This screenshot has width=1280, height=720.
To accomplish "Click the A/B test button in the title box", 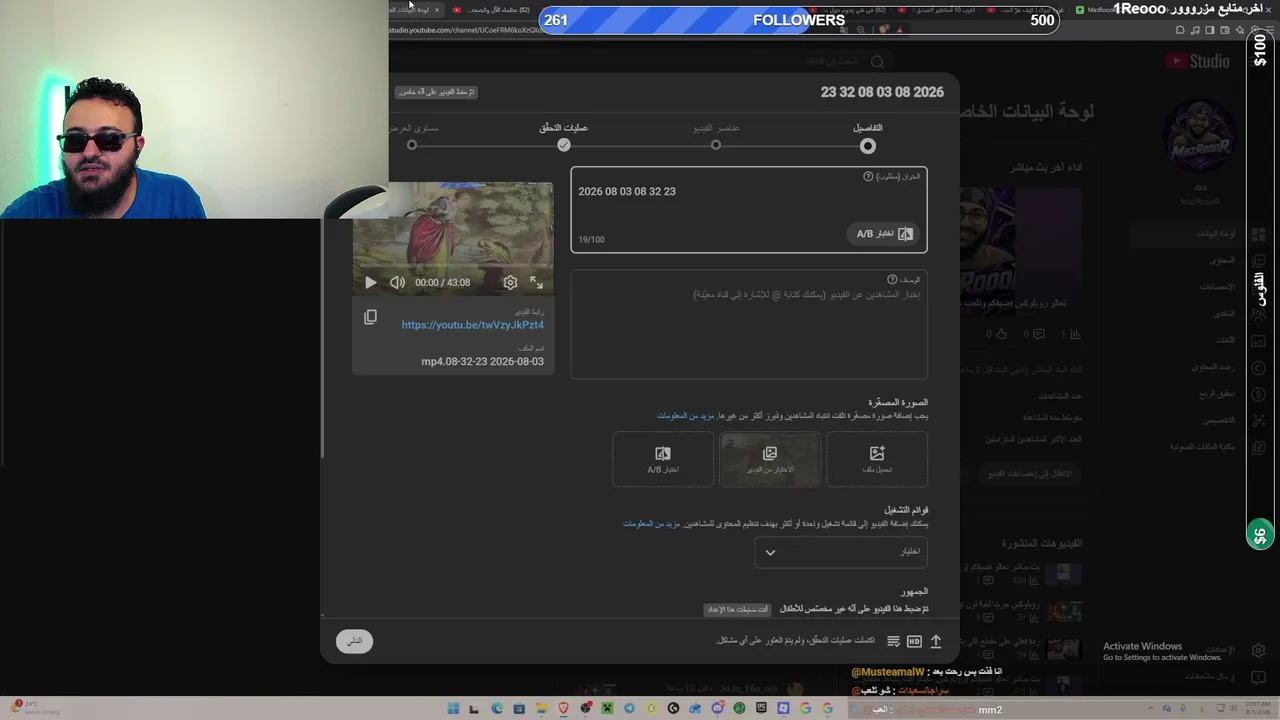I will pos(885,234).
